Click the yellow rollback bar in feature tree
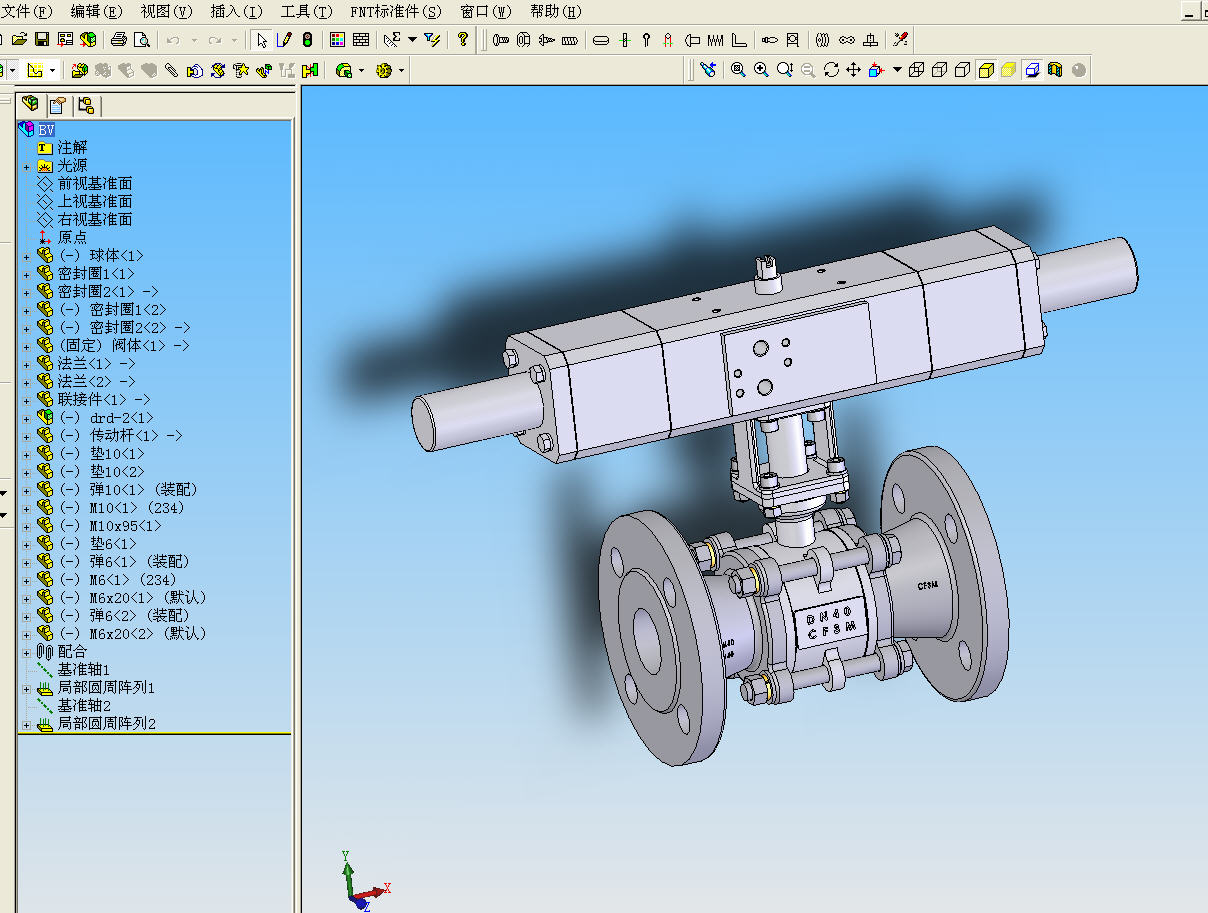This screenshot has height=913, width=1208. 155,734
